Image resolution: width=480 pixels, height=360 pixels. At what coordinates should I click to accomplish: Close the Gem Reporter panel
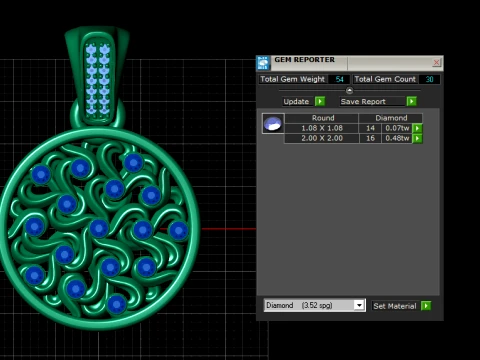point(436,63)
